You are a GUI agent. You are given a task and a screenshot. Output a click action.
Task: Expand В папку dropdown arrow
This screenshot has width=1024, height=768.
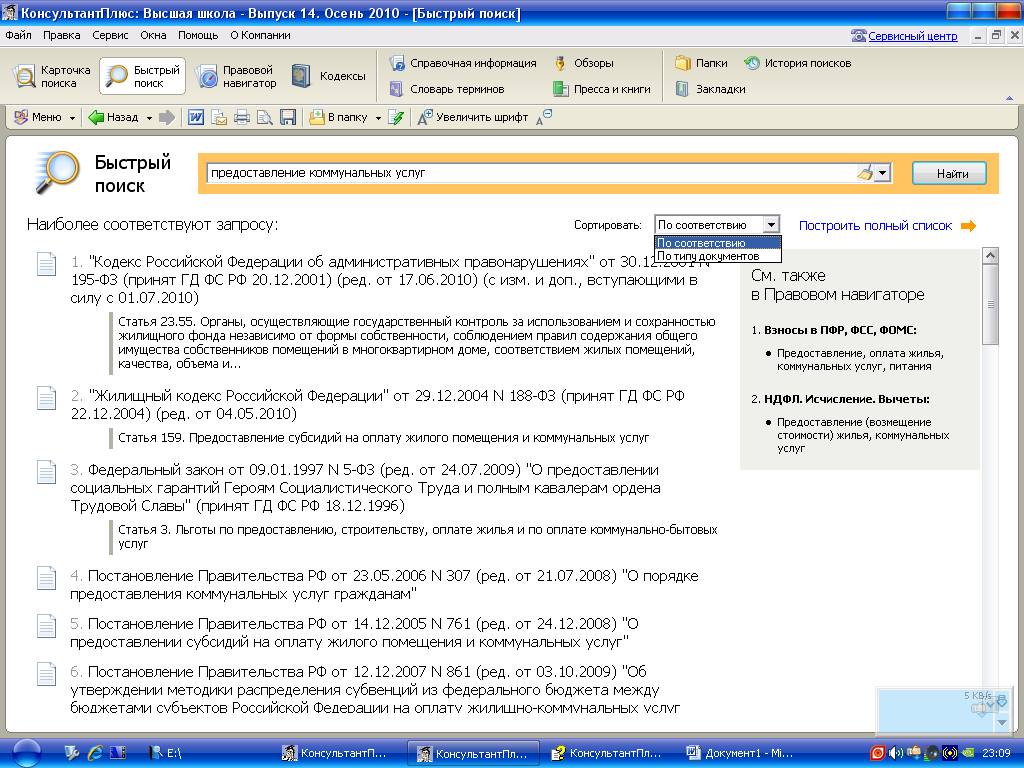(x=378, y=118)
